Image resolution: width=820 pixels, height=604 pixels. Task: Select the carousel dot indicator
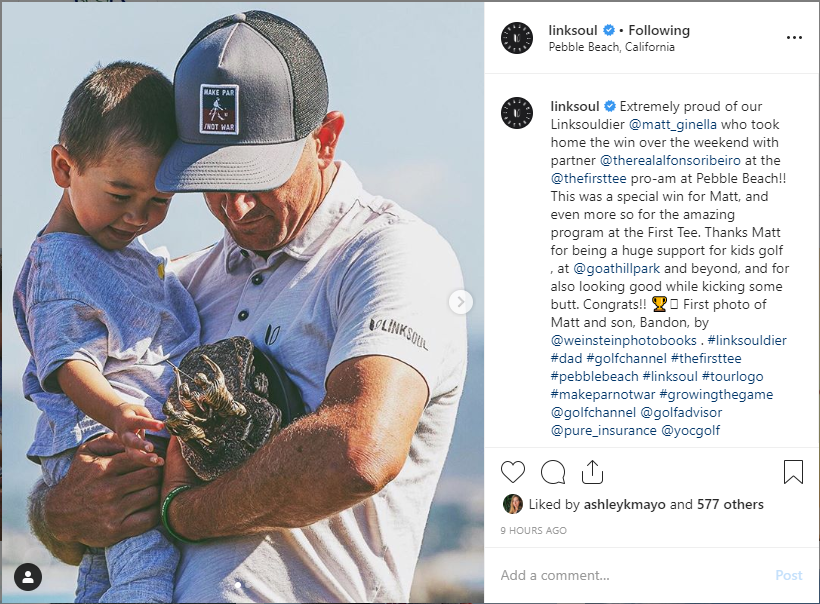coord(238,585)
